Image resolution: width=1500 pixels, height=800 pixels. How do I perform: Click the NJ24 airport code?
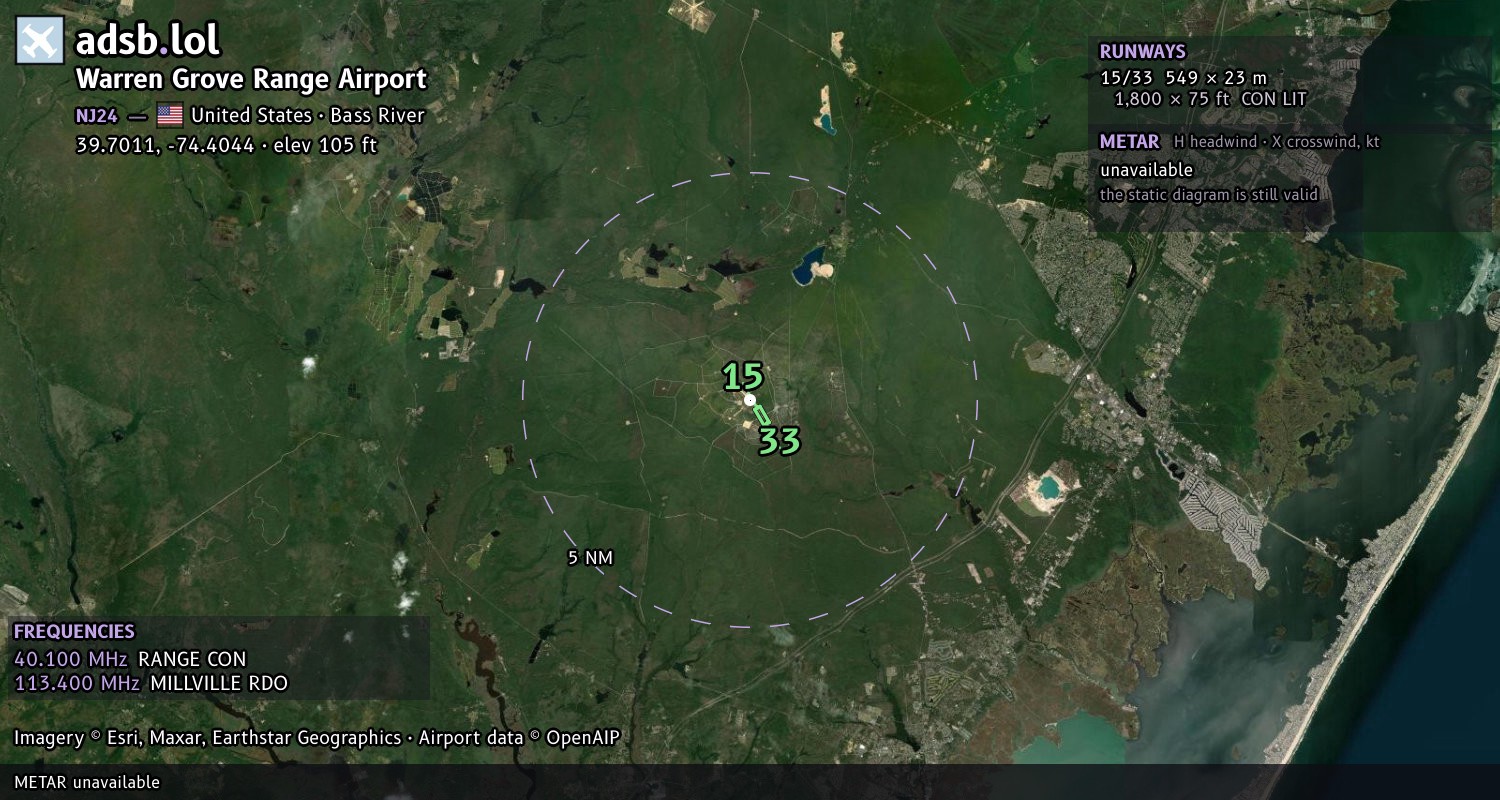click(x=97, y=115)
